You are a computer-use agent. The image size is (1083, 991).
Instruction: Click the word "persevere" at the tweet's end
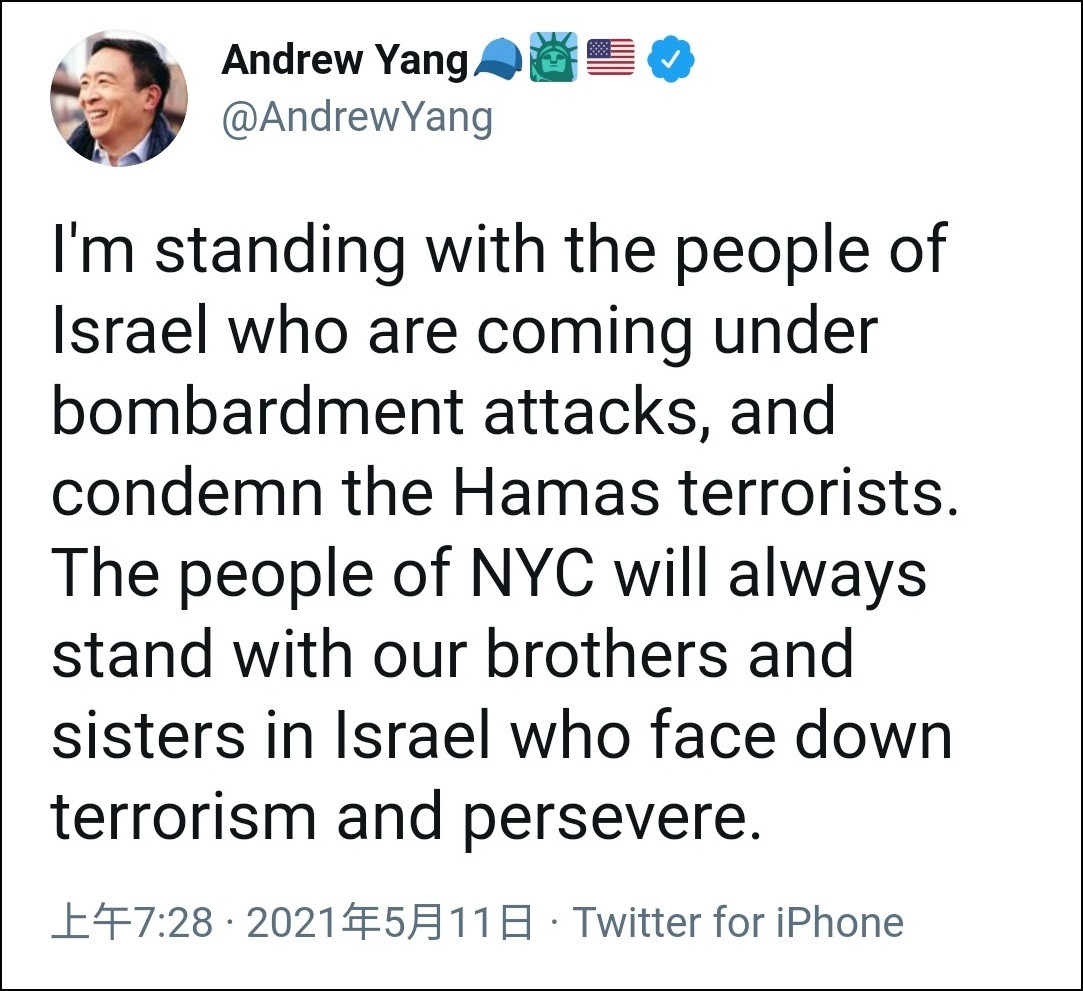coord(605,818)
